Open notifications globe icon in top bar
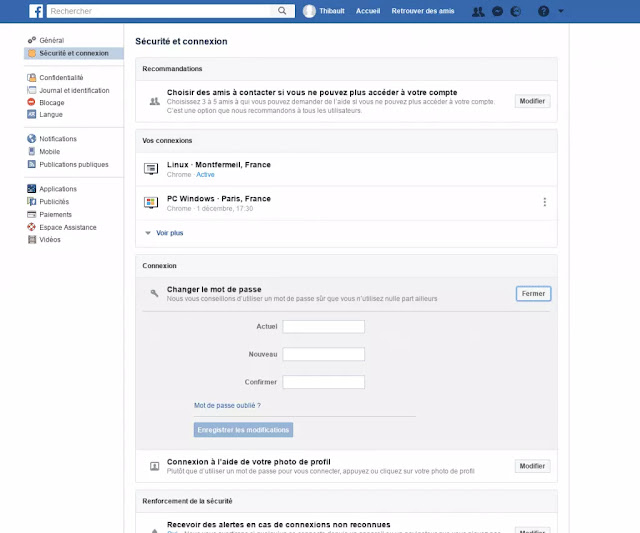This screenshot has width=640, height=533. 516,11
